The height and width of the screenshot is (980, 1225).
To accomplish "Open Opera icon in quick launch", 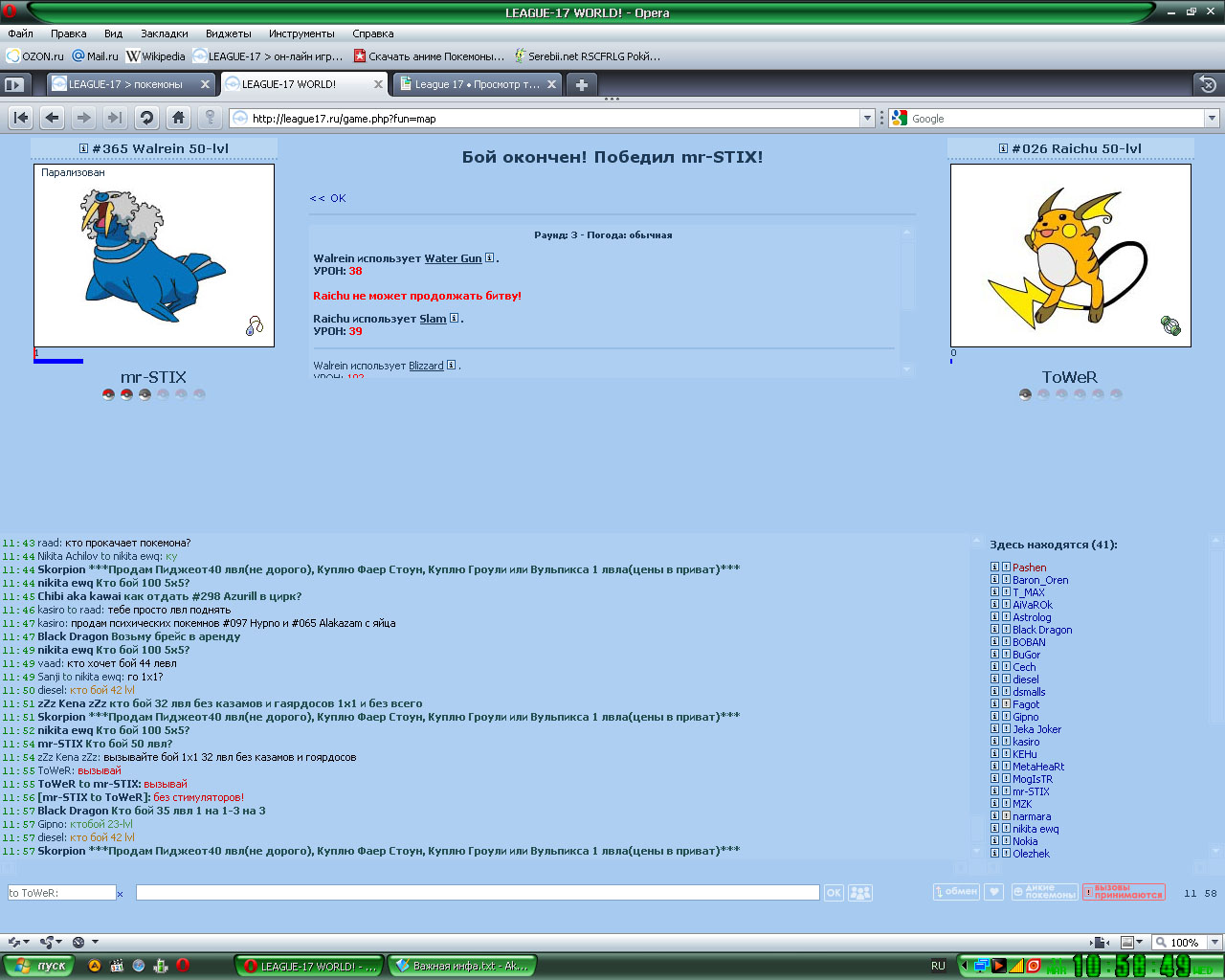I will (182, 966).
